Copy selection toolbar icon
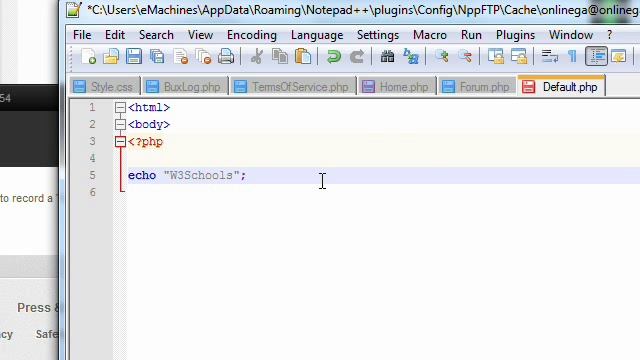 click(280, 56)
